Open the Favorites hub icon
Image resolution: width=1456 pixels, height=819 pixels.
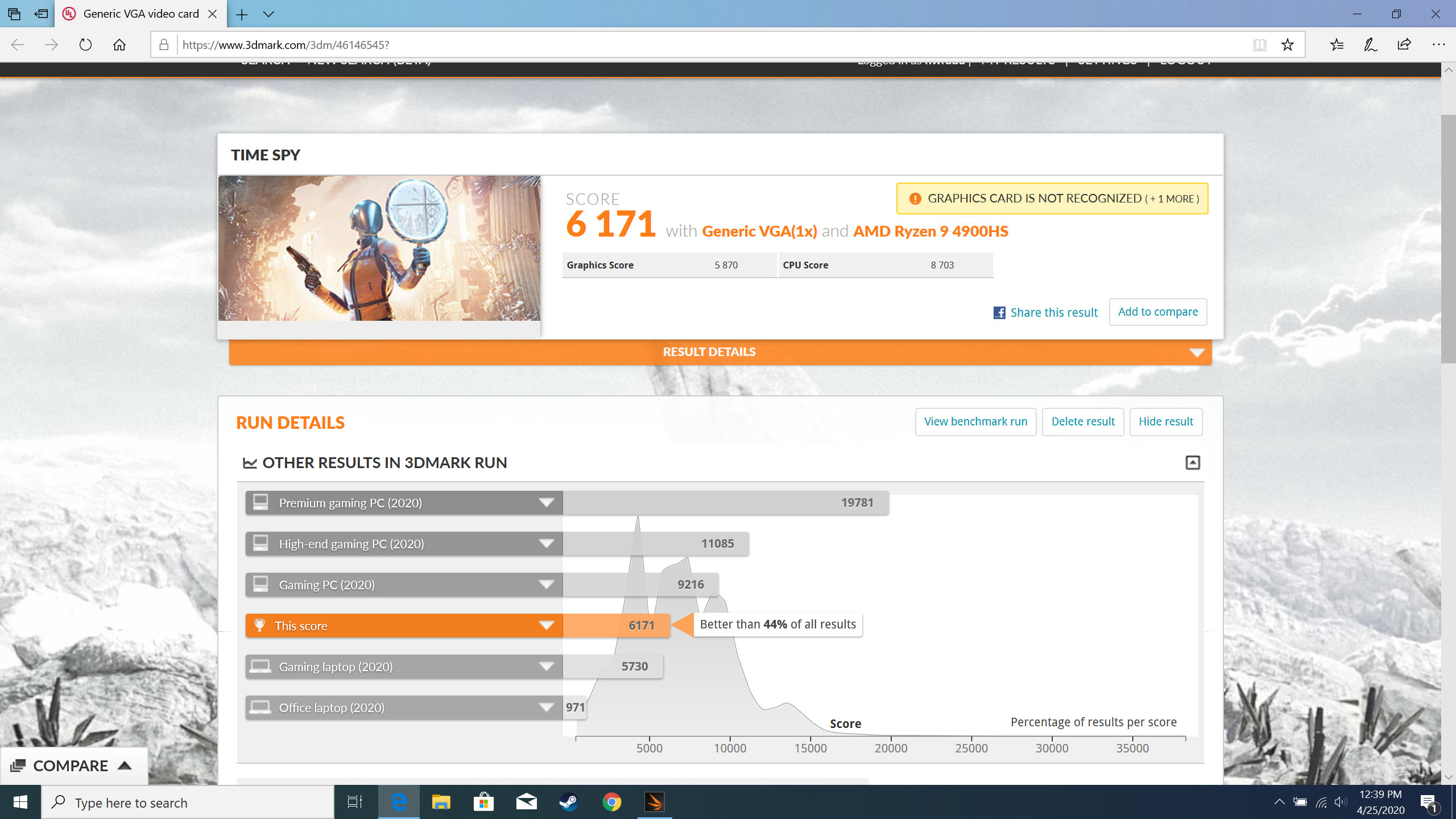(1337, 45)
